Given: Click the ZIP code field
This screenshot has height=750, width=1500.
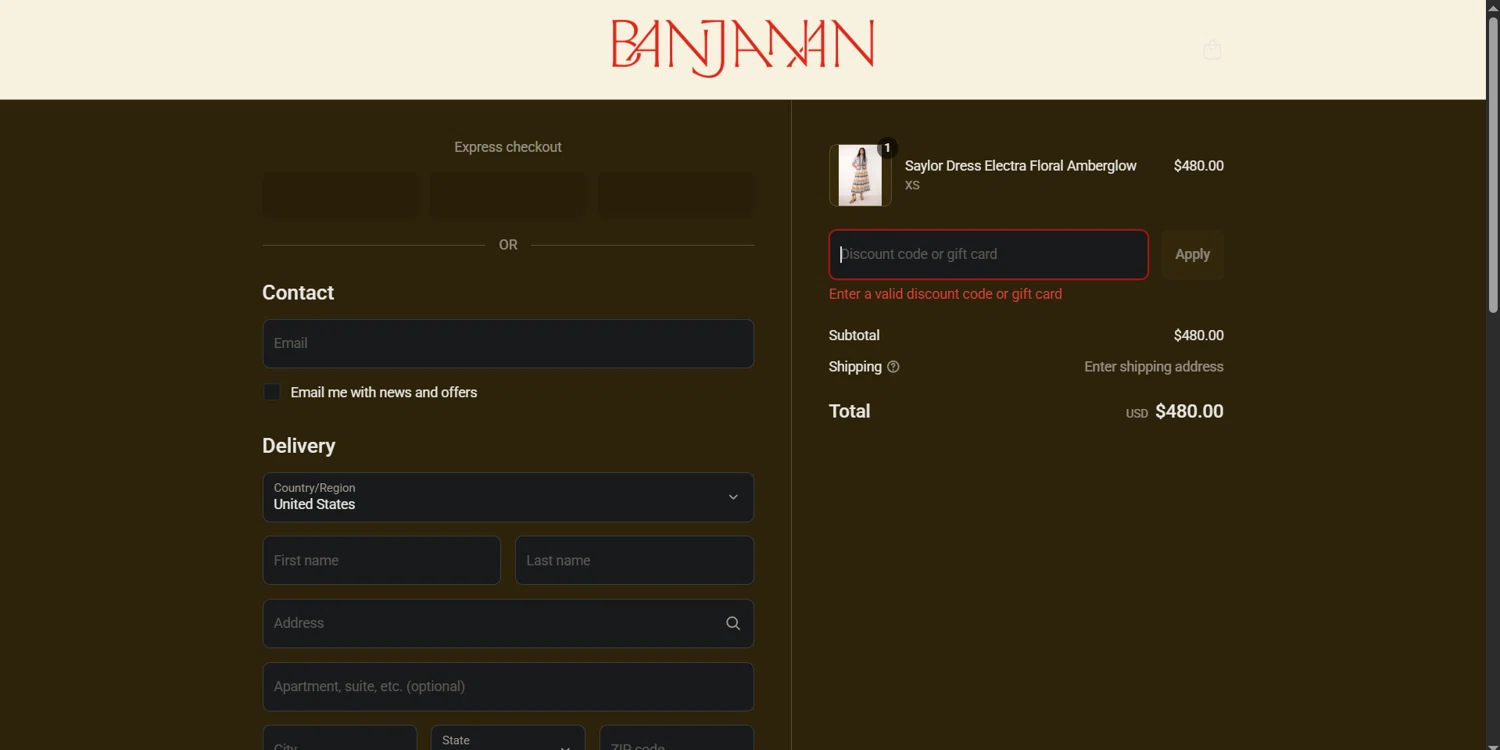Looking at the screenshot, I should pos(677,738).
